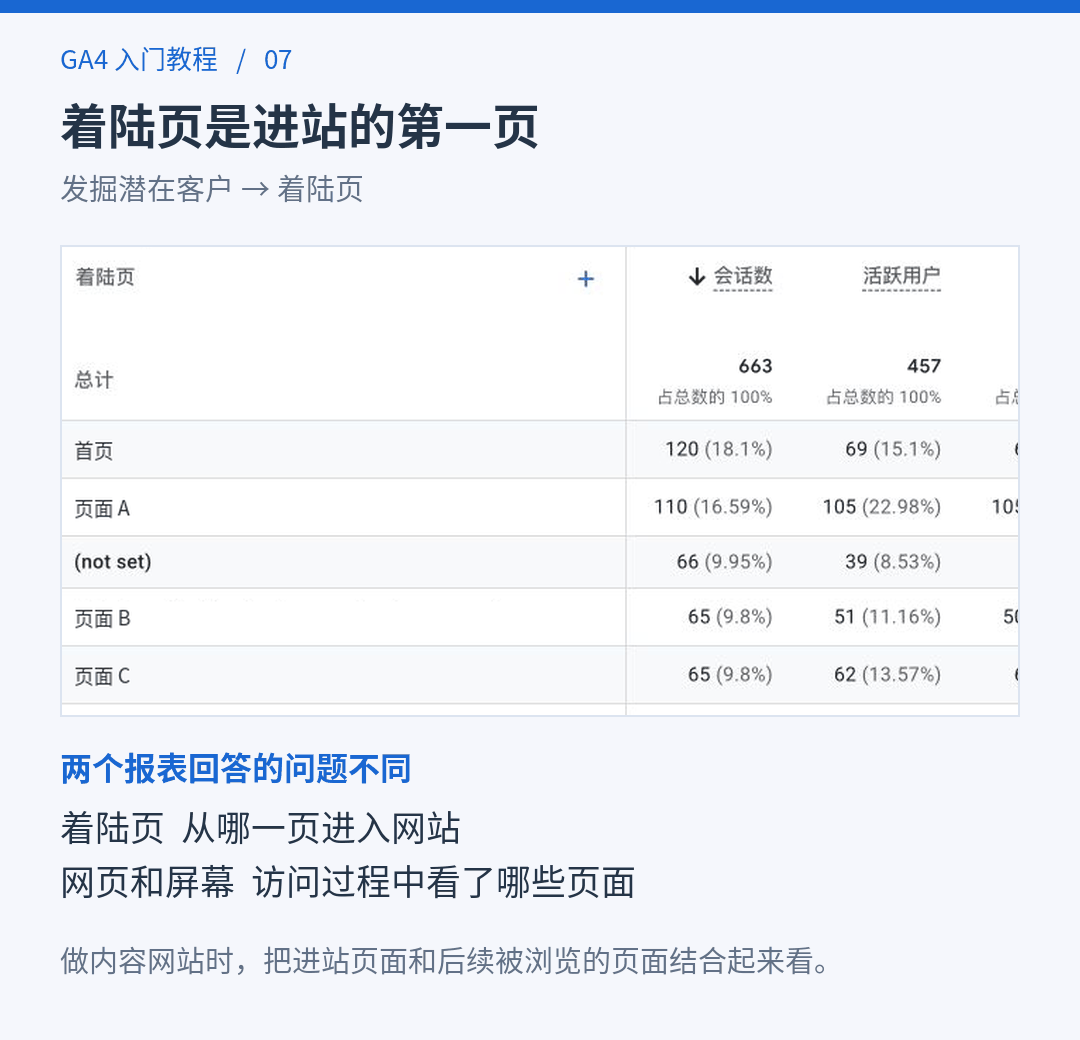
Task: Click the GA4 入门教程 breadcrumb text
Action: click(139, 60)
